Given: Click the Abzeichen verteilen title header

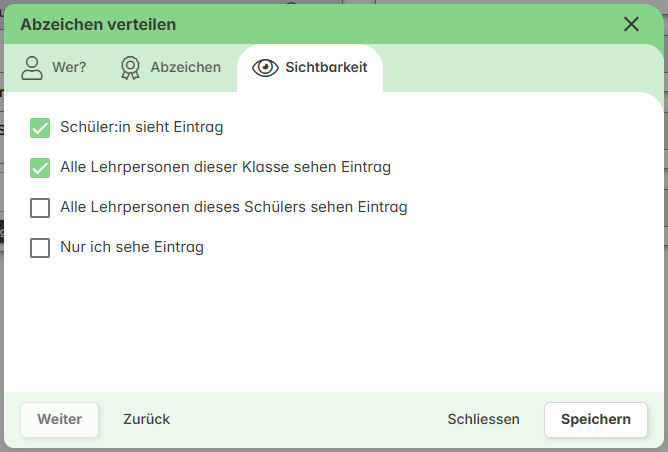Looking at the screenshot, I should coord(98,25).
